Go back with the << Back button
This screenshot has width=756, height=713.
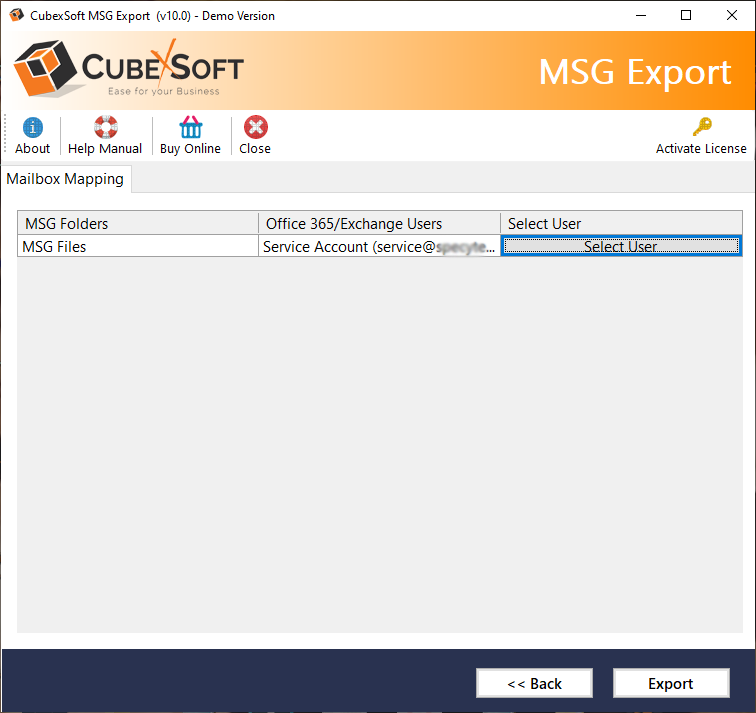point(534,683)
